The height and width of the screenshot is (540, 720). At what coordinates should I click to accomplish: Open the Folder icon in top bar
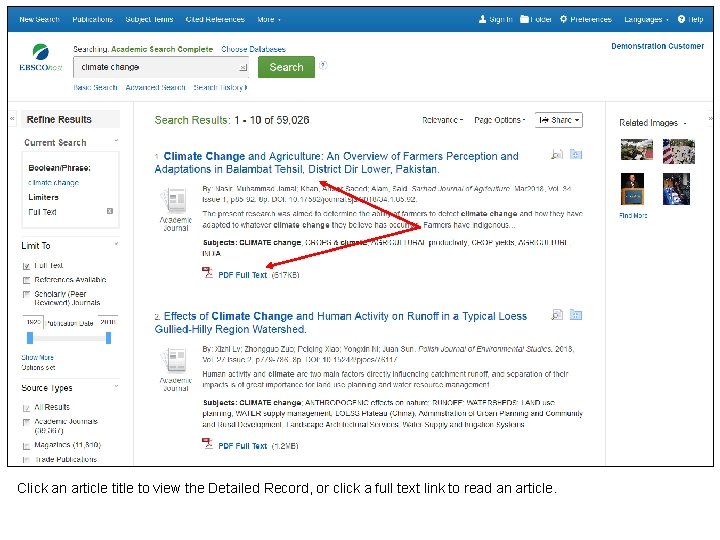pos(524,19)
